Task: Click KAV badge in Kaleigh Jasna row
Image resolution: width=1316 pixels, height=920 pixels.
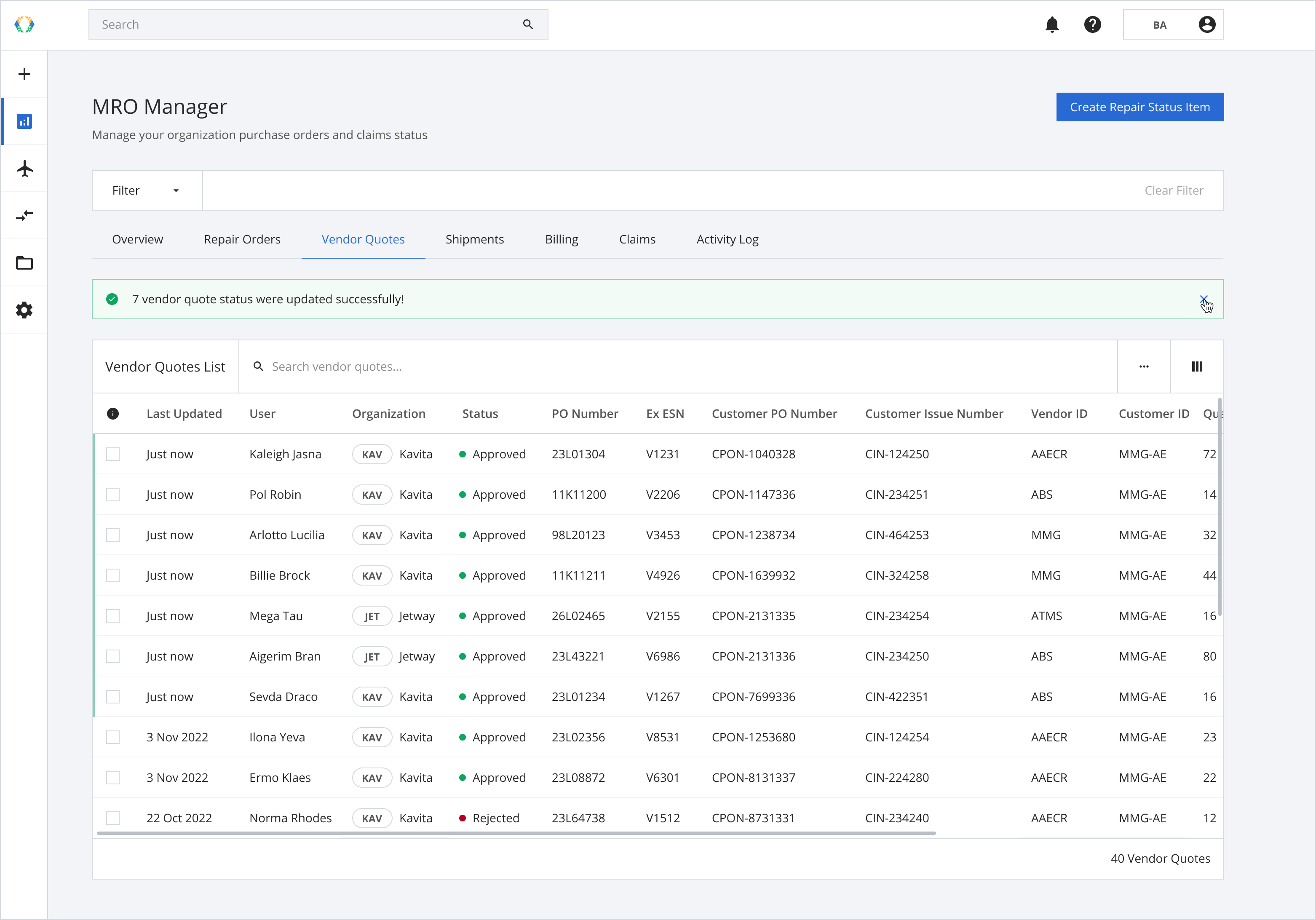Action: tap(372, 455)
